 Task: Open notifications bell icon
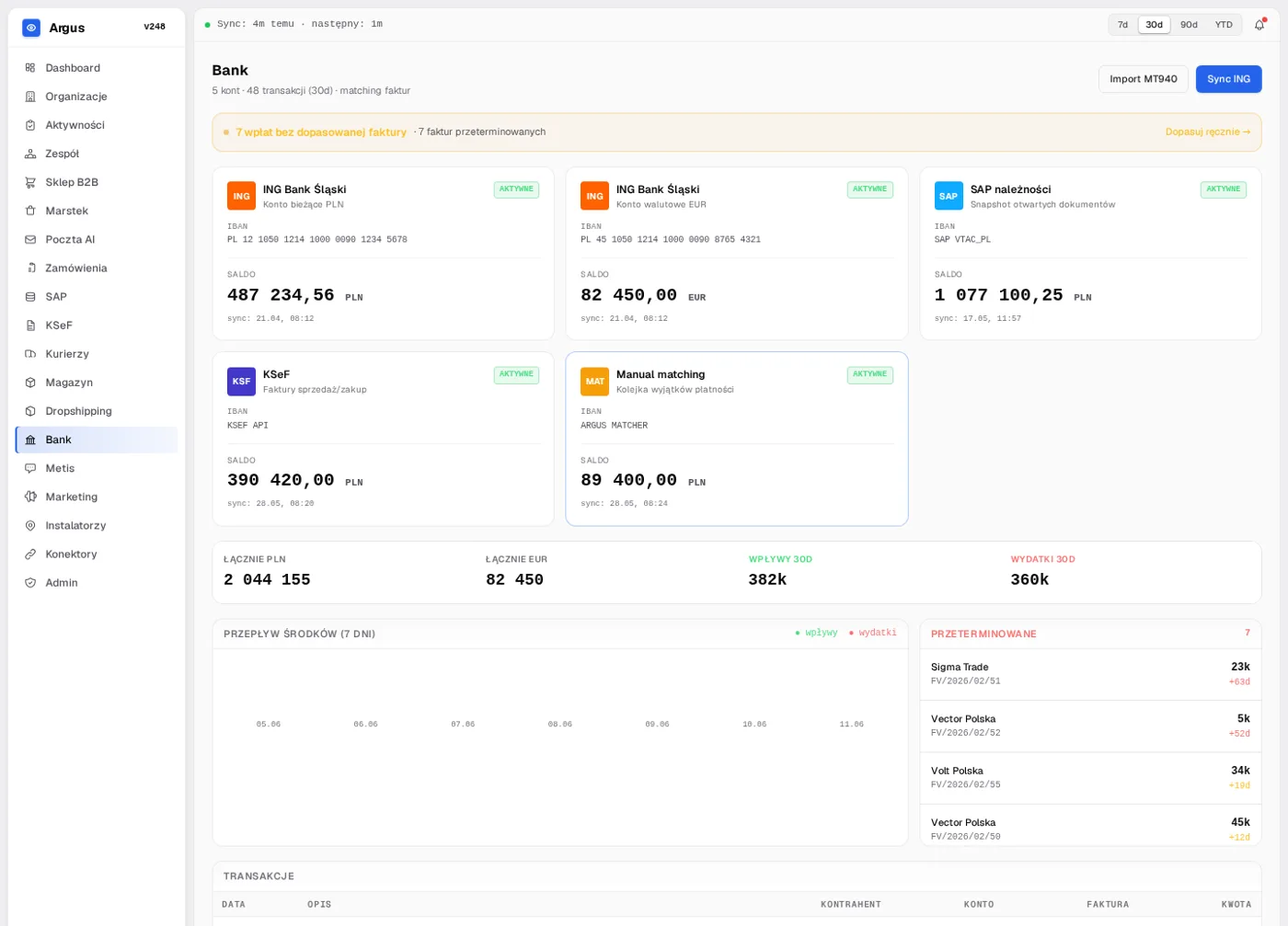point(1259,25)
